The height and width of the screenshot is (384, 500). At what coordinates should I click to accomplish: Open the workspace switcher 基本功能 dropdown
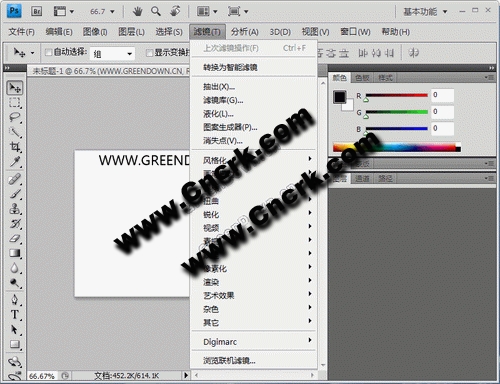(x=425, y=12)
